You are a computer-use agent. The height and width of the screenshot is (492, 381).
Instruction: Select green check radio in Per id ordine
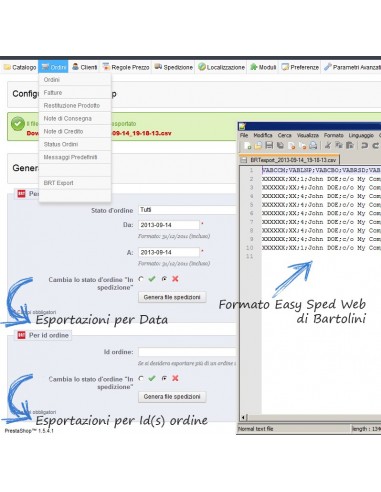click(141, 378)
